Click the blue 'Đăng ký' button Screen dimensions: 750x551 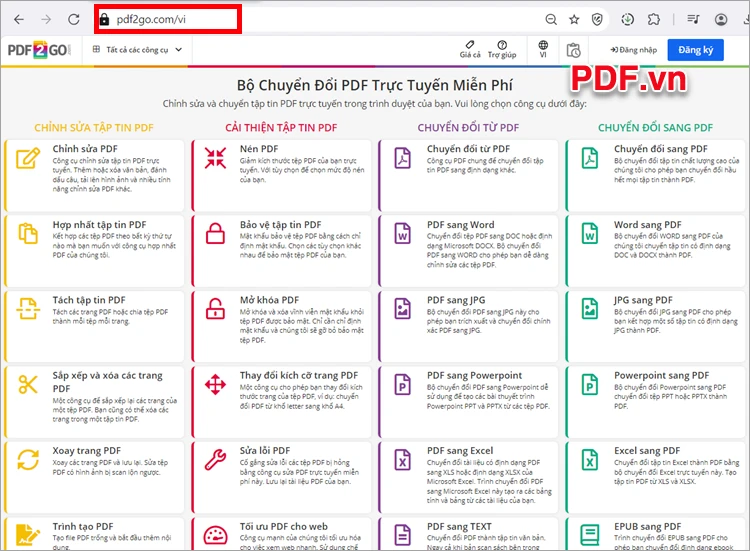[695, 50]
